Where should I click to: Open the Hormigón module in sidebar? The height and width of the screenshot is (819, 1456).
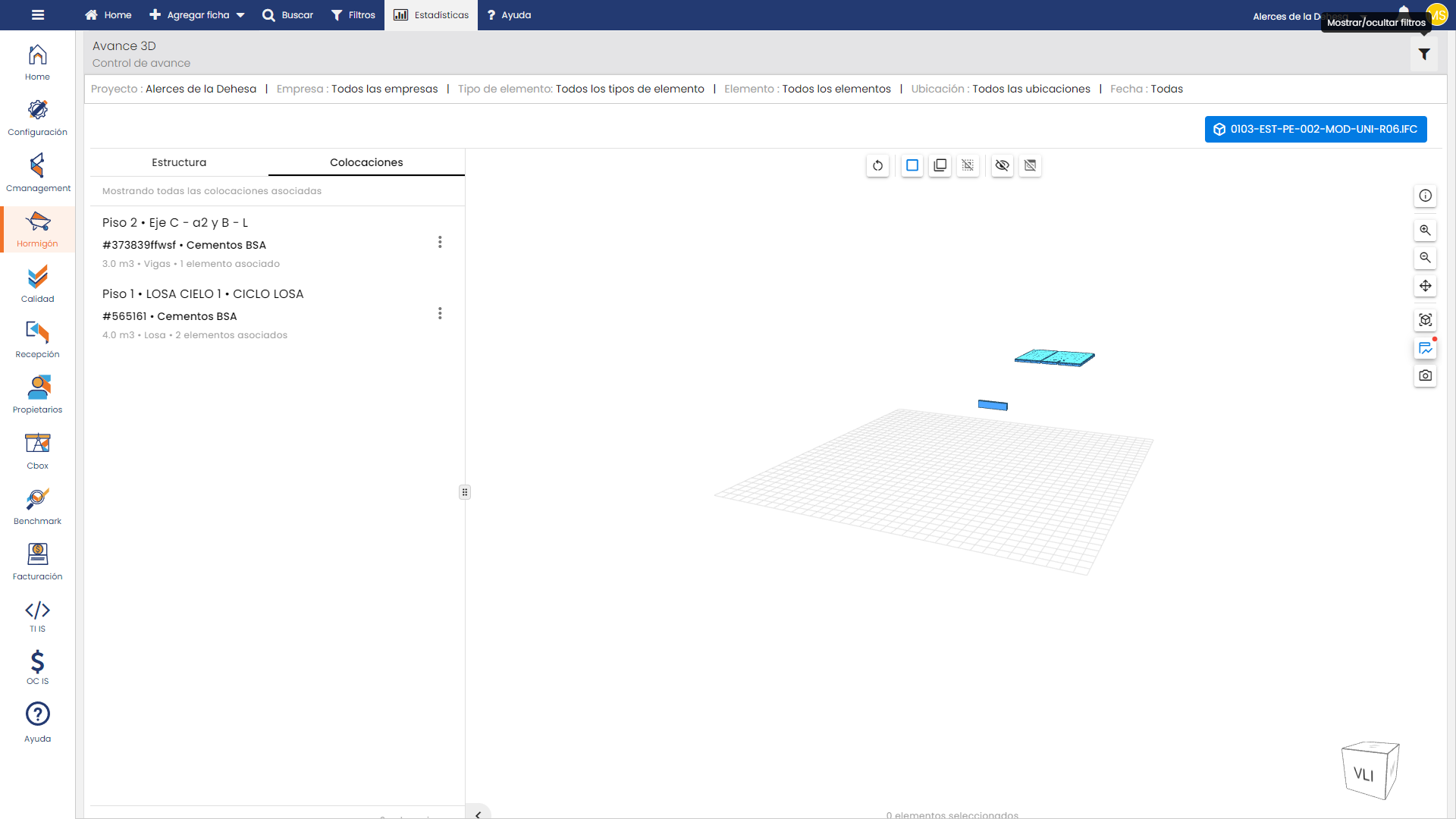point(37,230)
